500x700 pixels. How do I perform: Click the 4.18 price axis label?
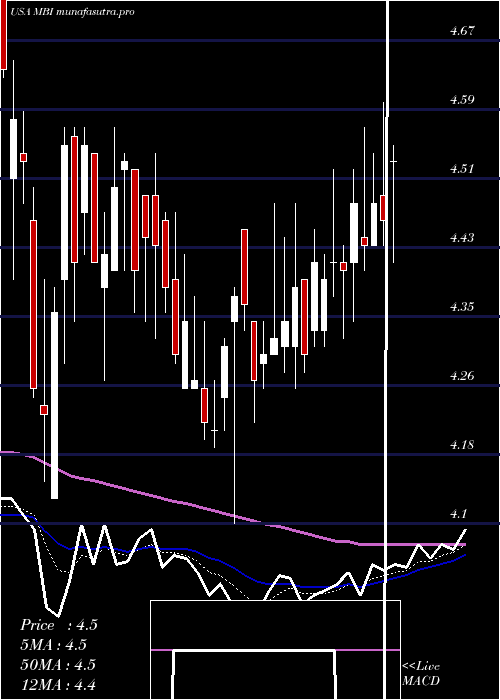[x=462, y=445]
